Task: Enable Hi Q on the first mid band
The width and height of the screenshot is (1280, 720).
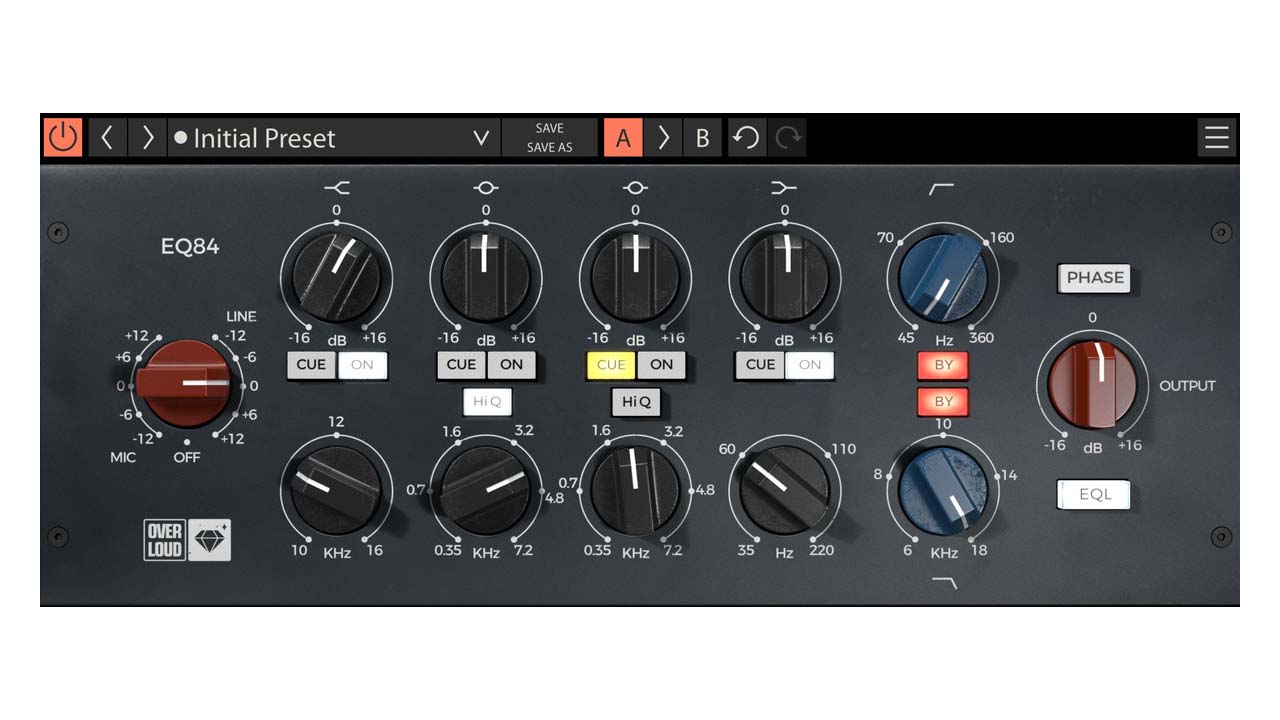Action: pyautogui.click(x=487, y=402)
